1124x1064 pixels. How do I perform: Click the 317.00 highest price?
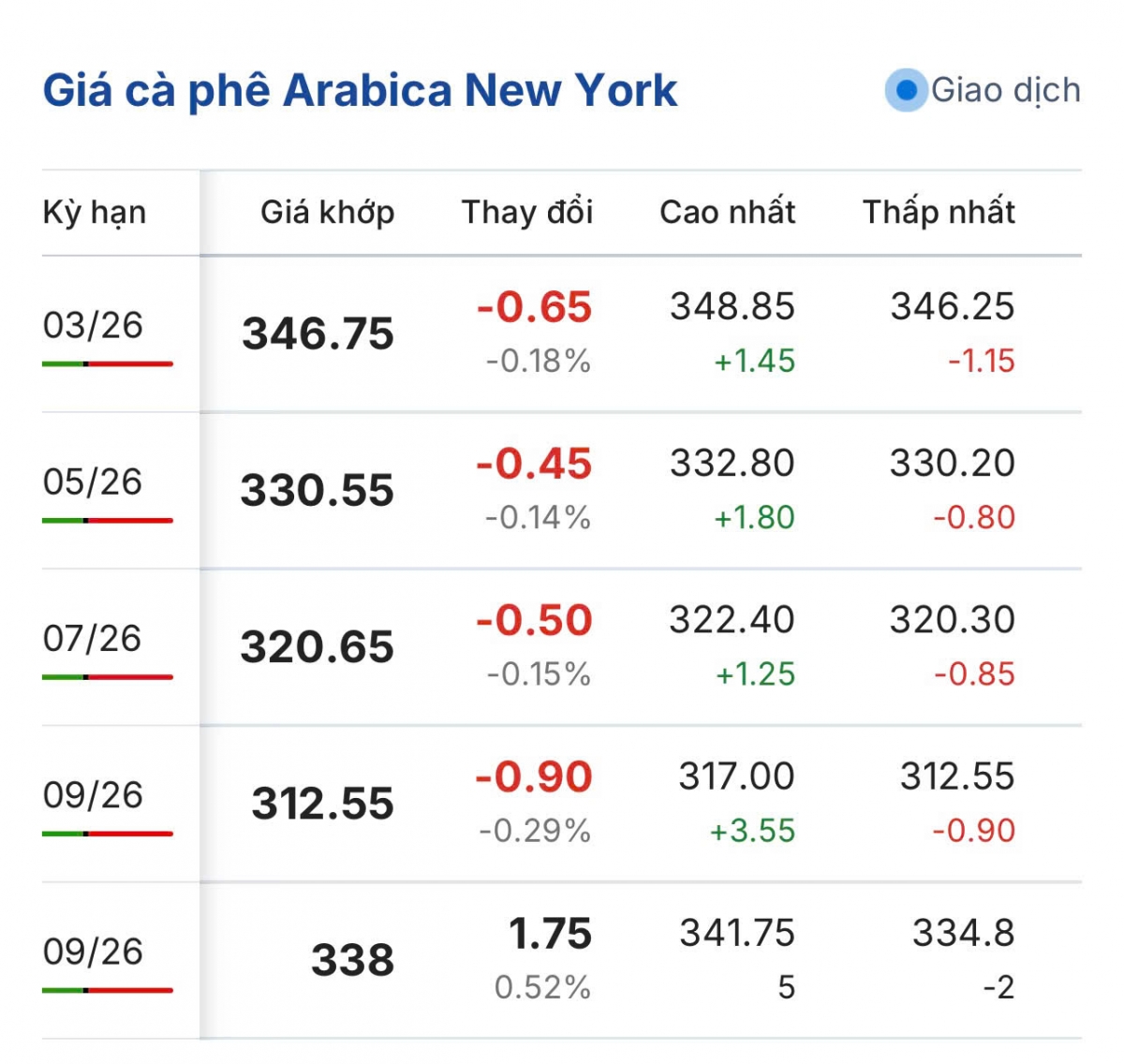[x=736, y=776]
